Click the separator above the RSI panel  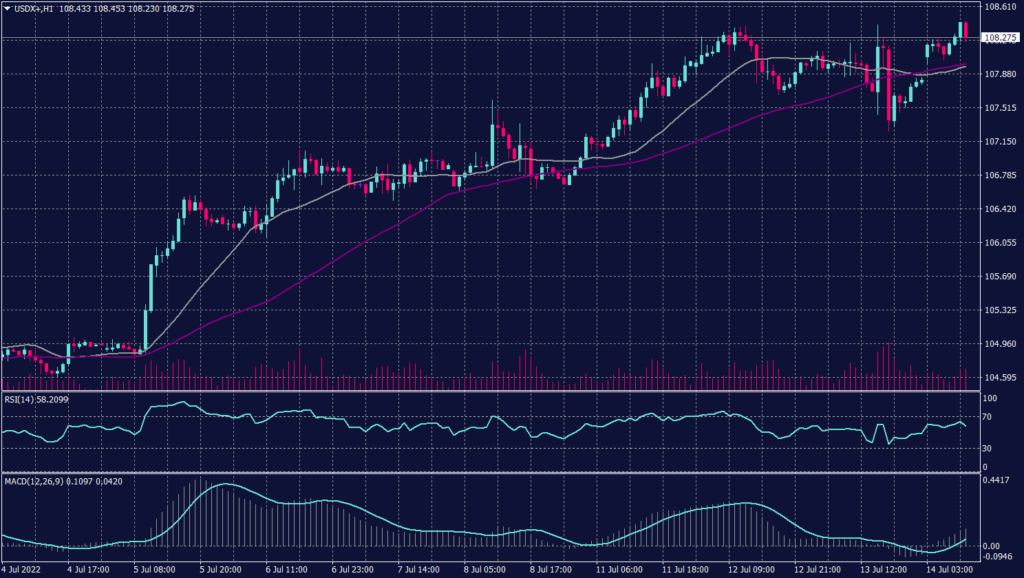point(500,389)
